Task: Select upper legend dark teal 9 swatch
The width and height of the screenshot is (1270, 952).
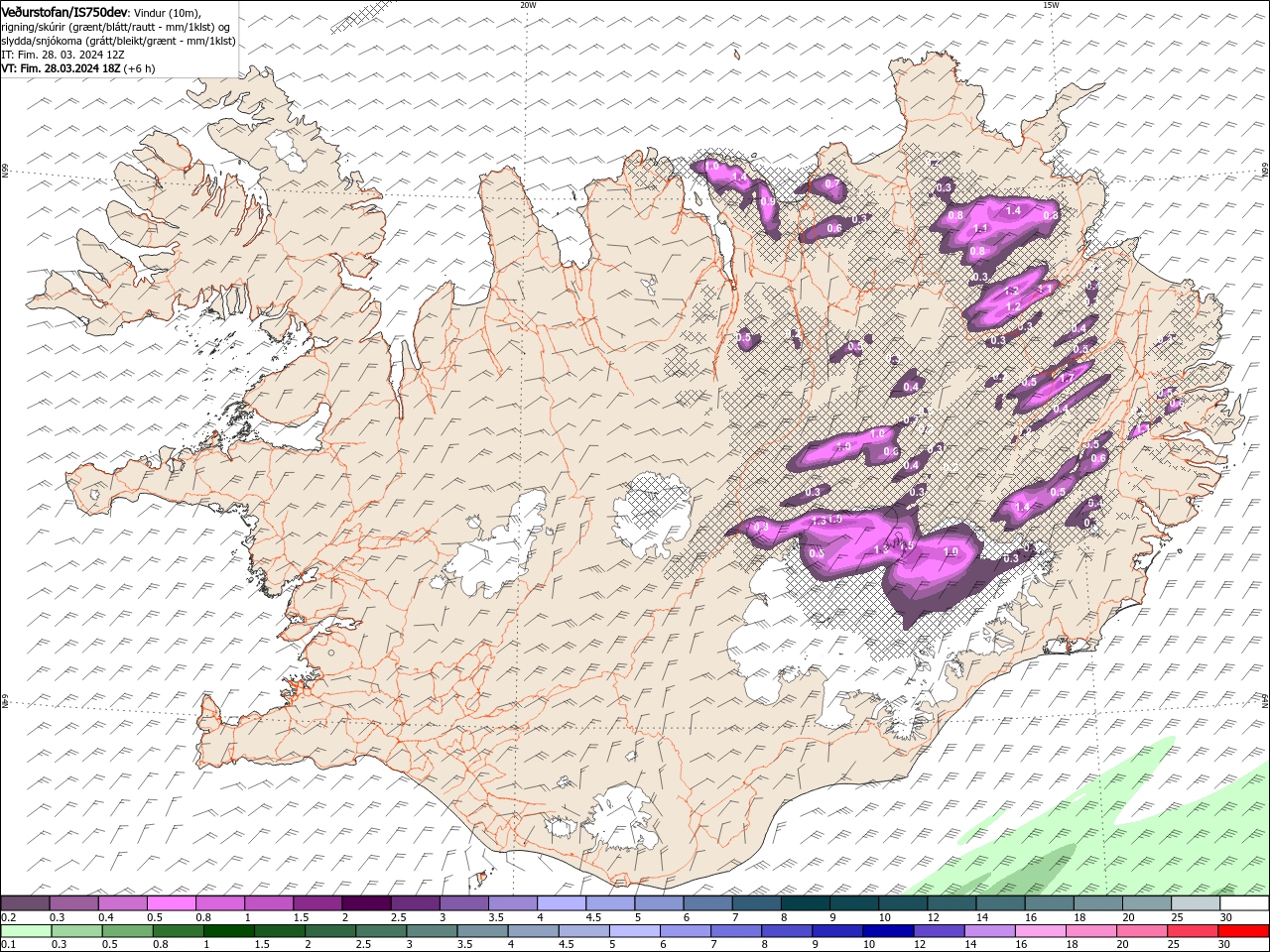Action: coord(854,903)
